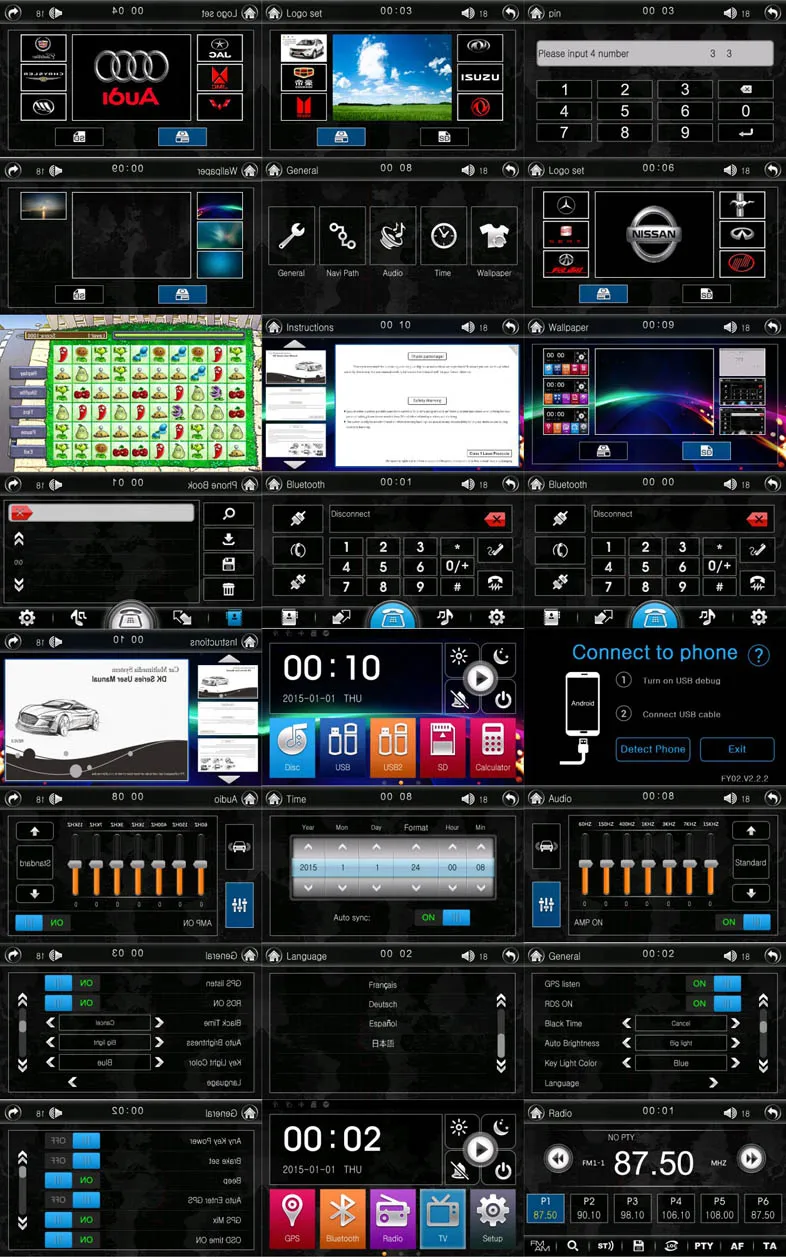Viewport: 786px width, 1257px height.
Task: Hit the backspace key on the pin keypad
Action: tap(745, 90)
